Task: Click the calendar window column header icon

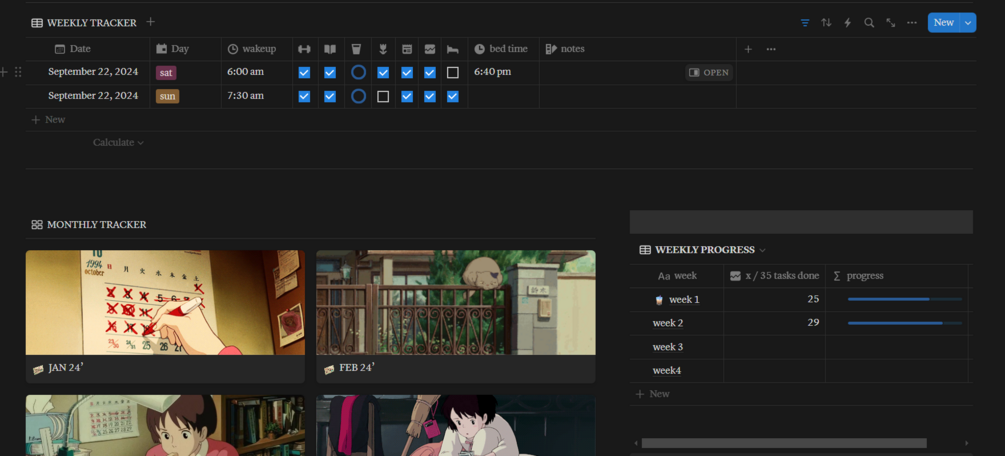Action: 406,49
